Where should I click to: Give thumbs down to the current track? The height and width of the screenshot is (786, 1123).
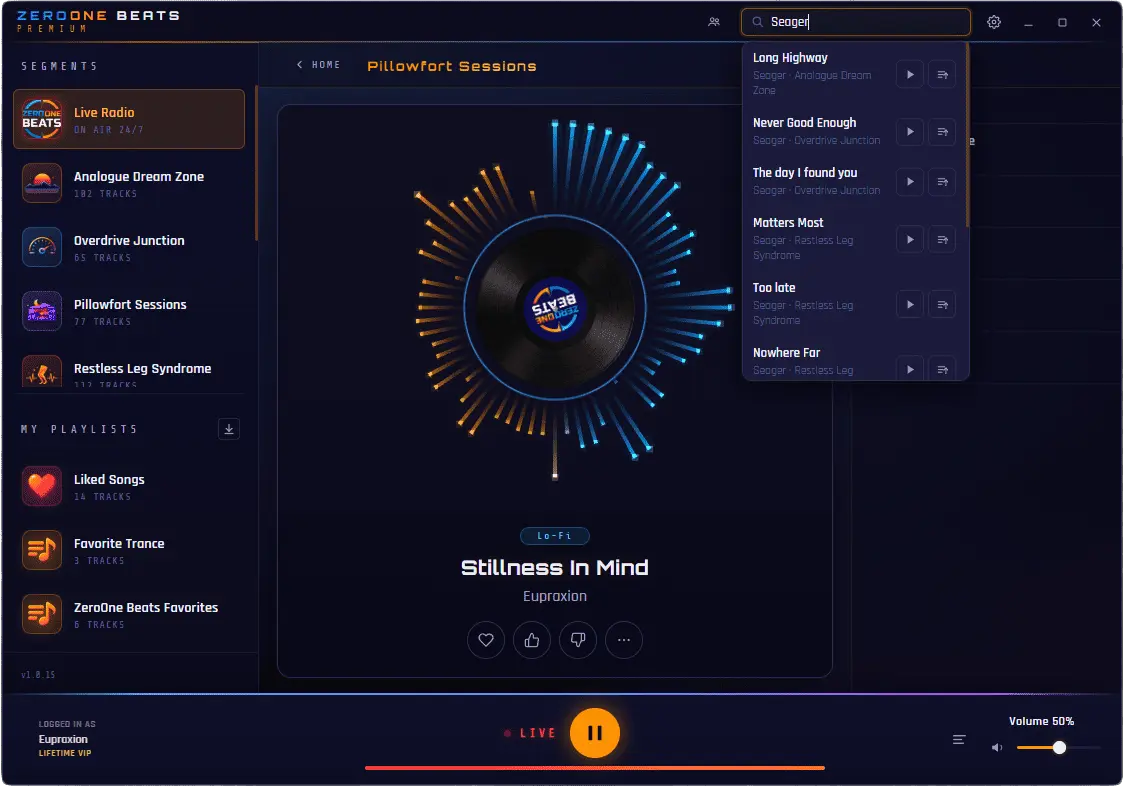[x=578, y=640]
